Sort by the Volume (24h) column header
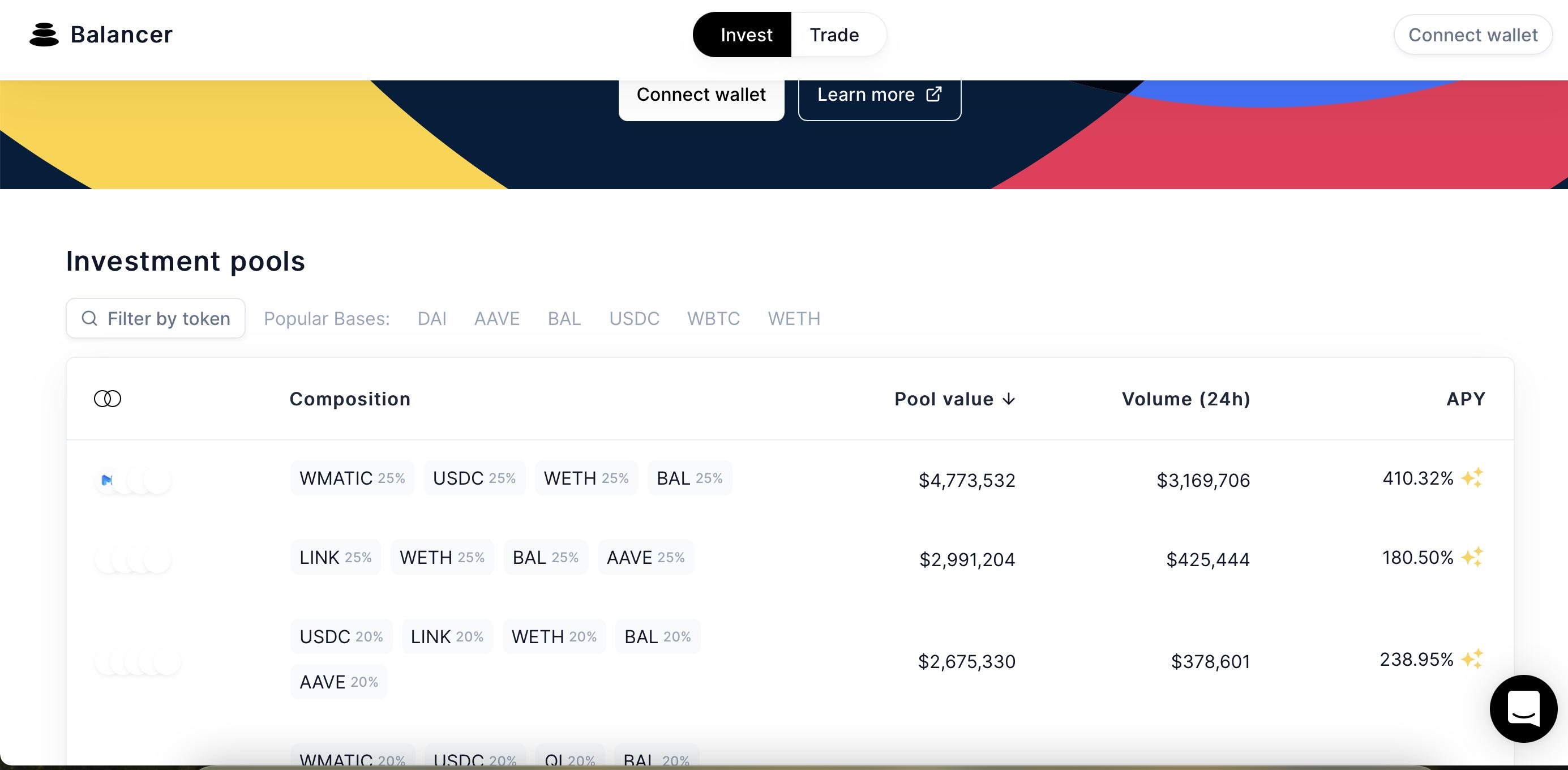The height and width of the screenshot is (770, 1568). (1185, 399)
